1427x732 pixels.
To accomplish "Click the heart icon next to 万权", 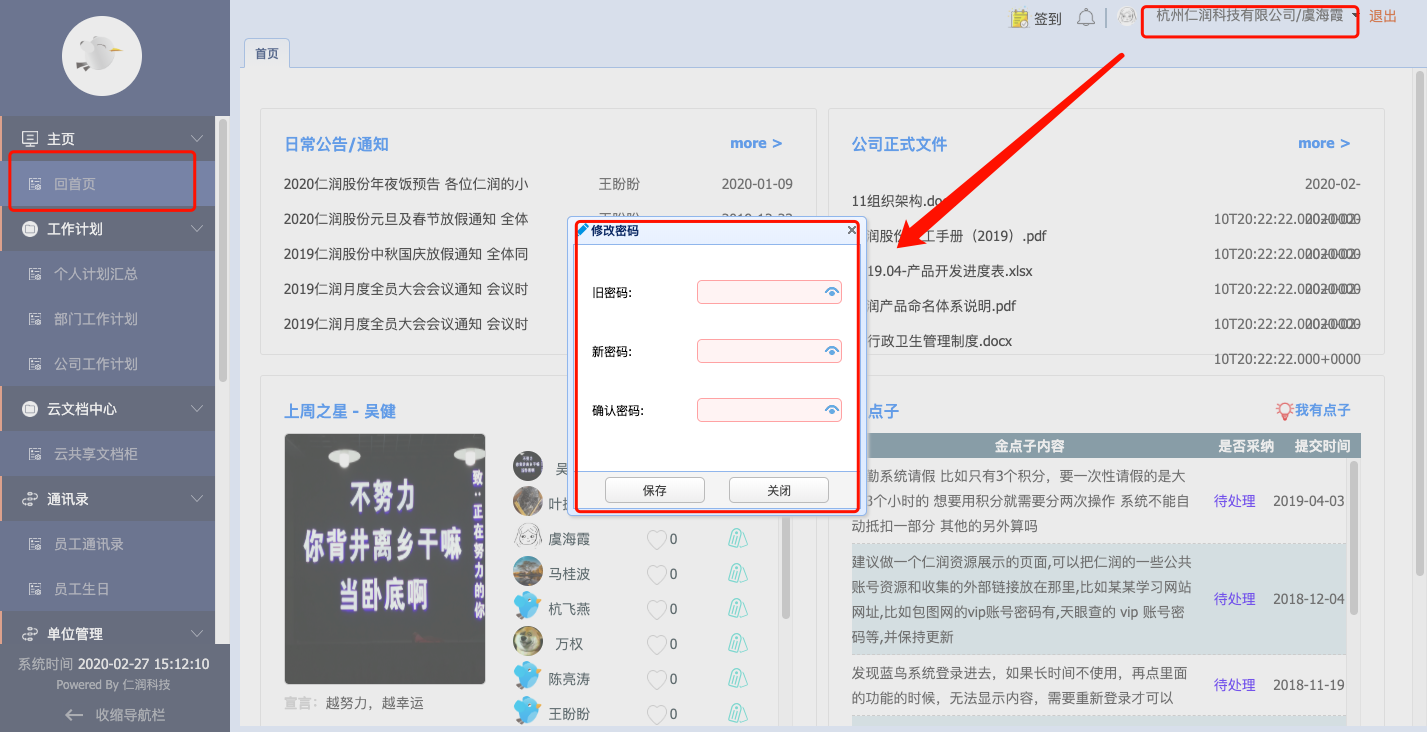I will (x=656, y=645).
